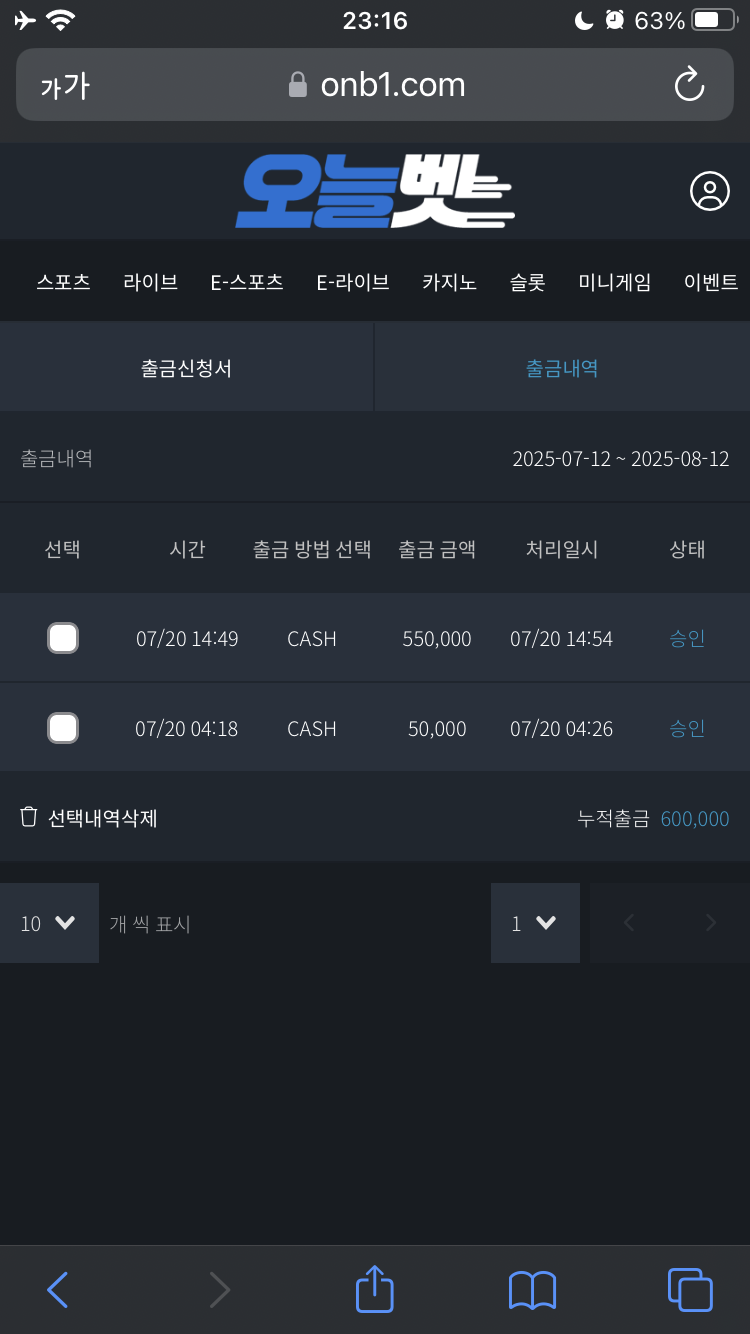Open the page number dropdown showing 1
This screenshot has height=1334, width=750.
tap(535, 923)
